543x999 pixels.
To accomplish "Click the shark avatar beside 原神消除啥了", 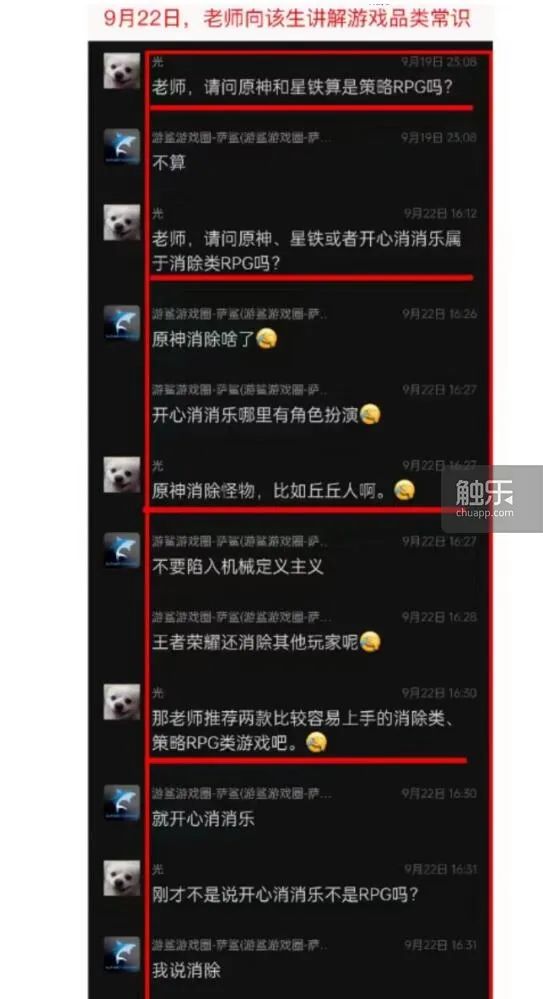I will [122, 324].
